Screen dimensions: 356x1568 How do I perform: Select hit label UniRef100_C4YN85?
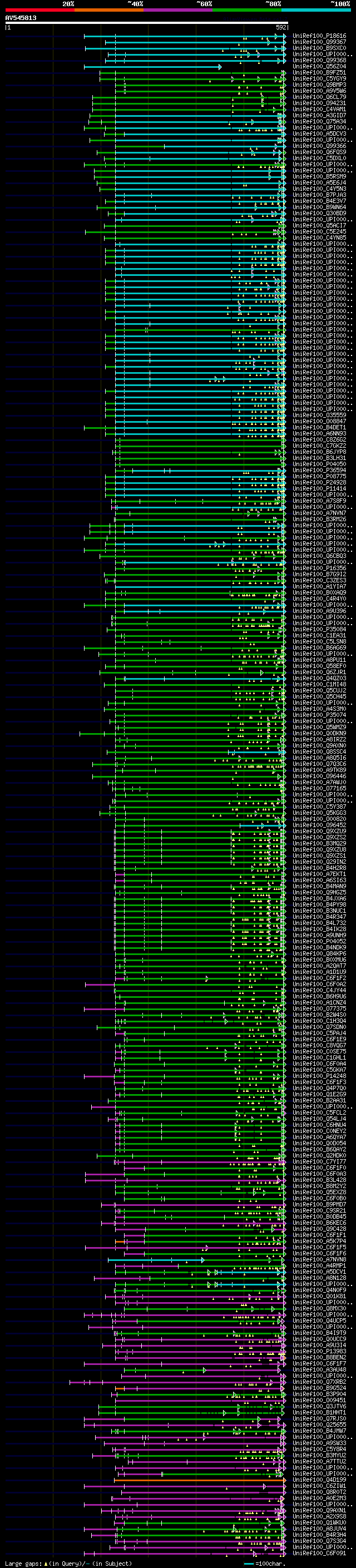[319, 238]
